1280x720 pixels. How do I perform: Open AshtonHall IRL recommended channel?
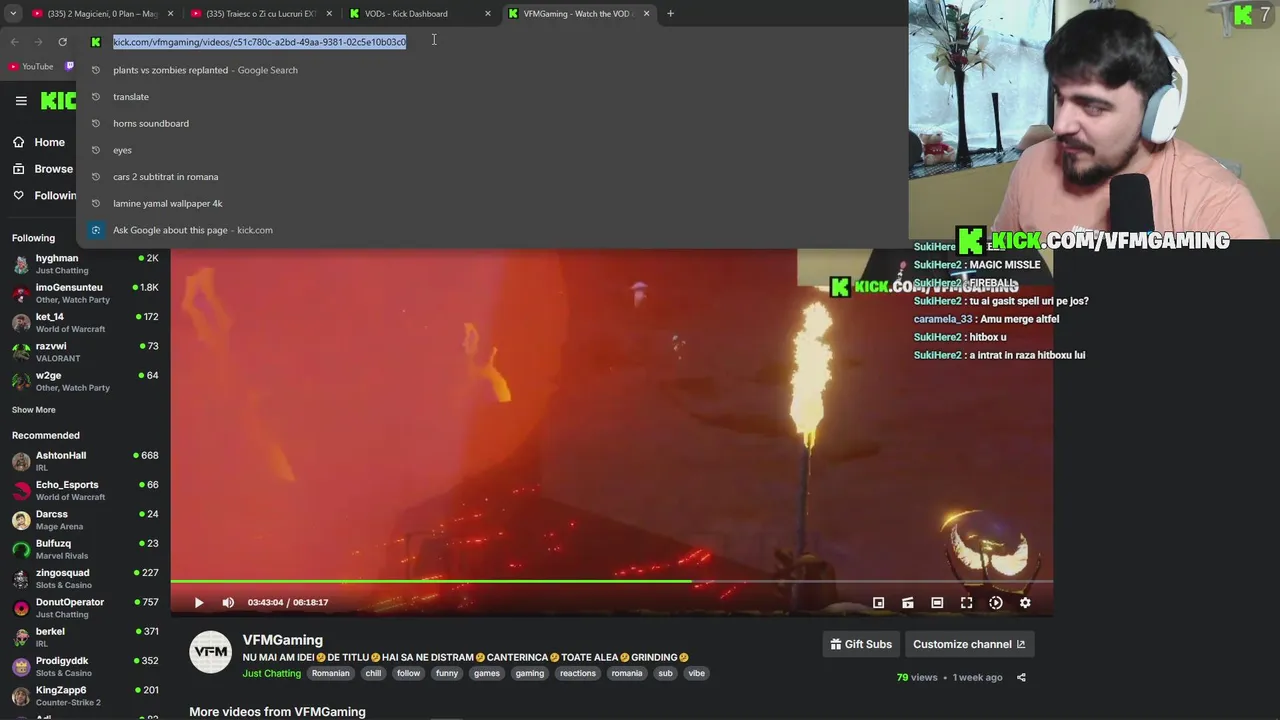(85, 461)
